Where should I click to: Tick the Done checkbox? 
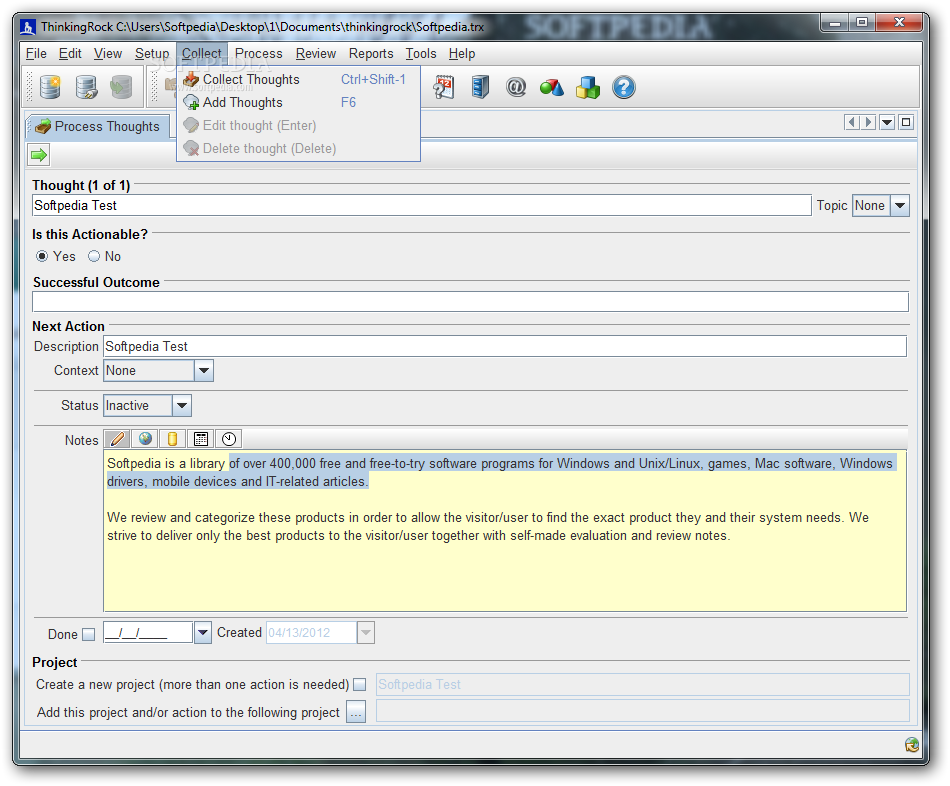(88, 634)
